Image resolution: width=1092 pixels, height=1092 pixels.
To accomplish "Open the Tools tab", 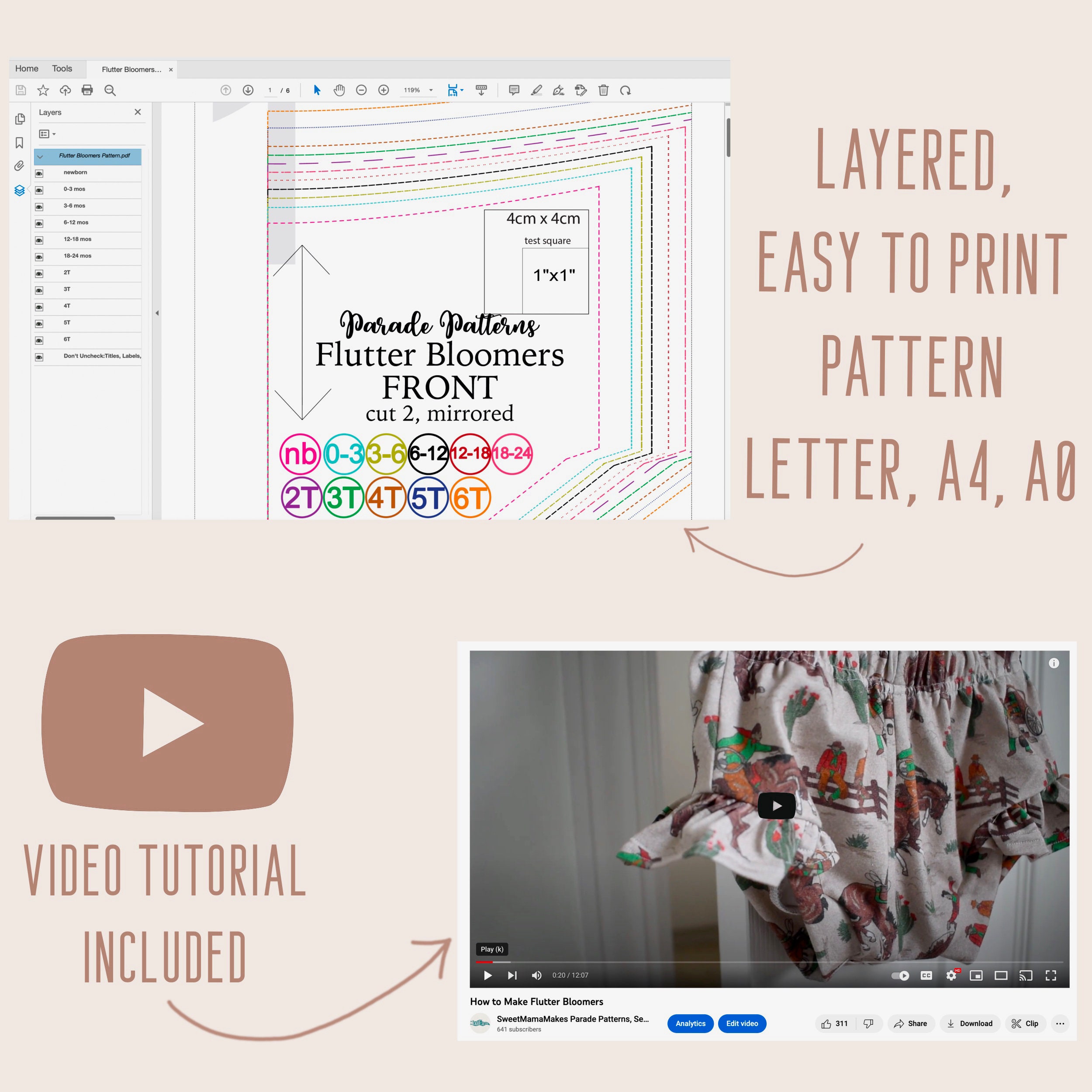I will (62, 69).
